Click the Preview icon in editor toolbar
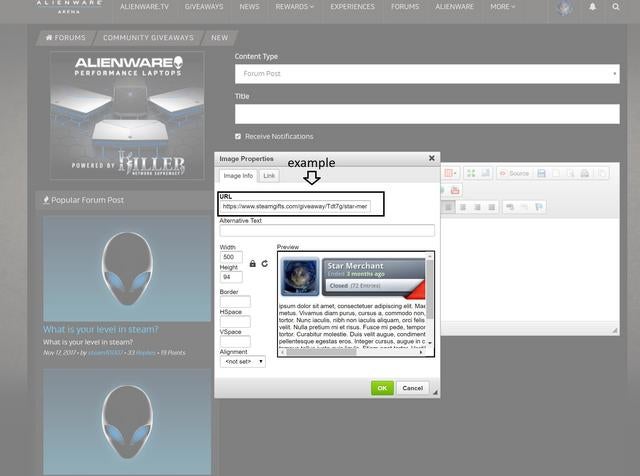 [570, 173]
